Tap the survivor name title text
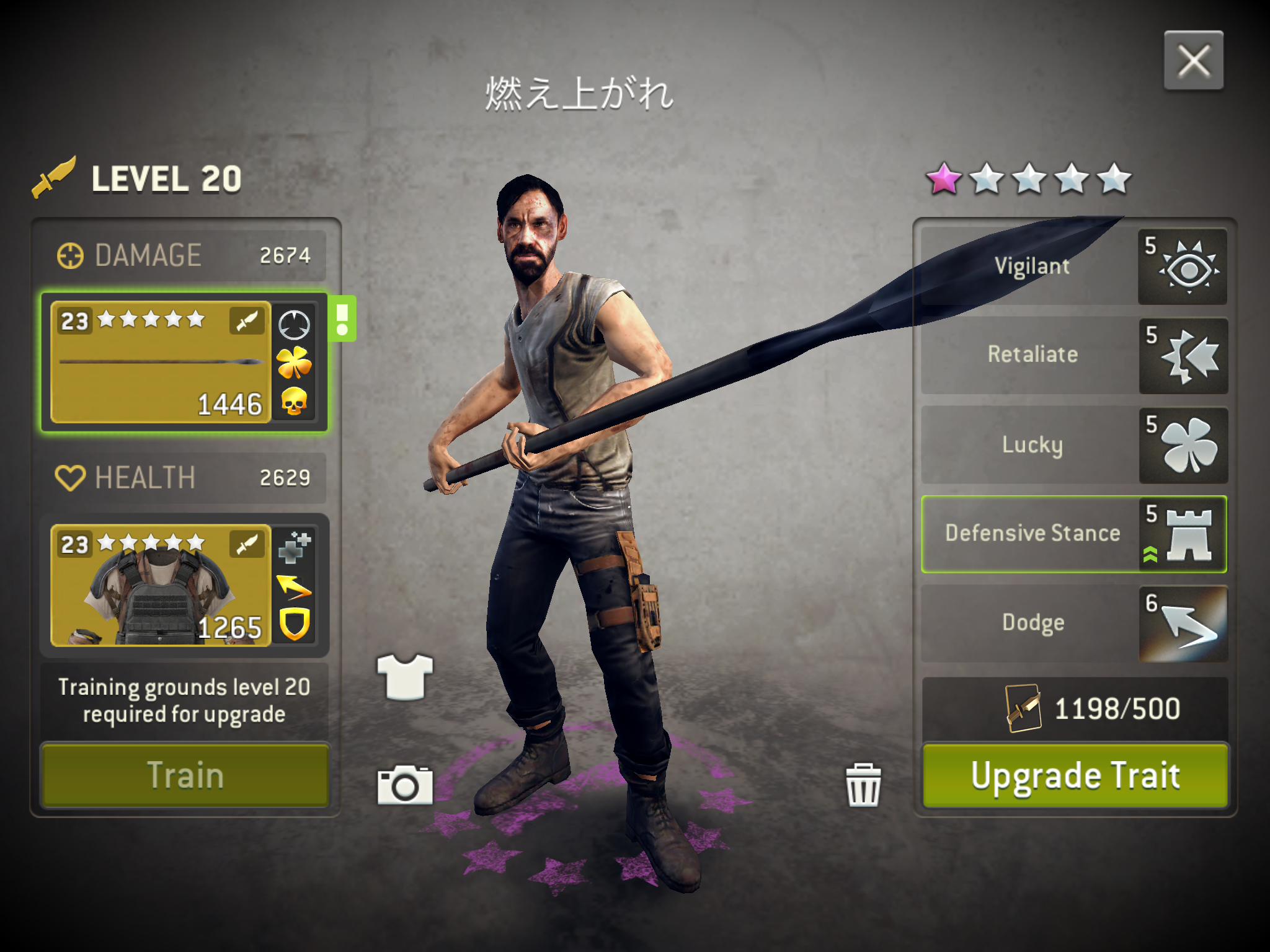This screenshot has height=952, width=1270. click(579, 94)
